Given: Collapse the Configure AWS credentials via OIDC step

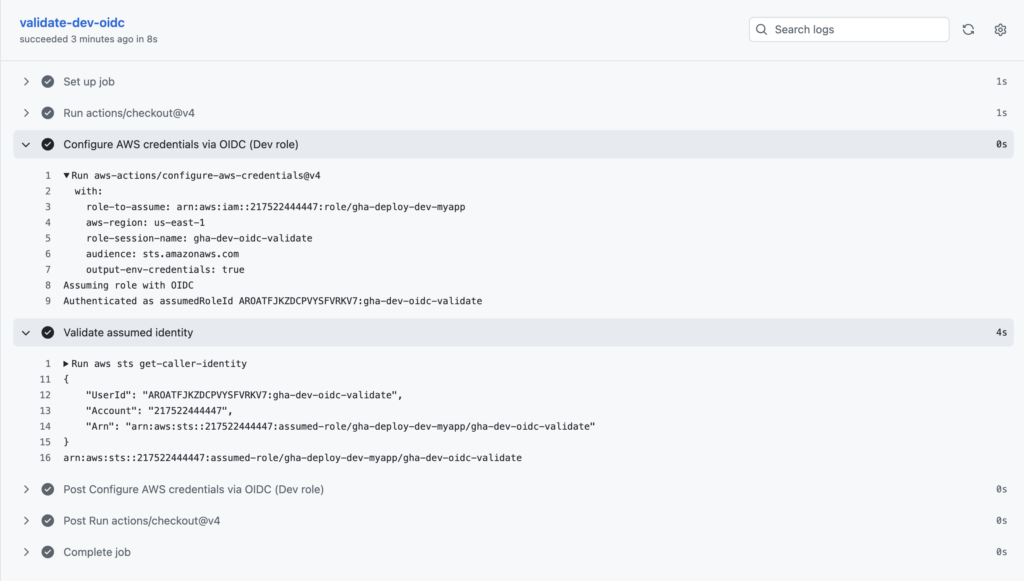Looking at the screenshot, I should tap(26, 143).
